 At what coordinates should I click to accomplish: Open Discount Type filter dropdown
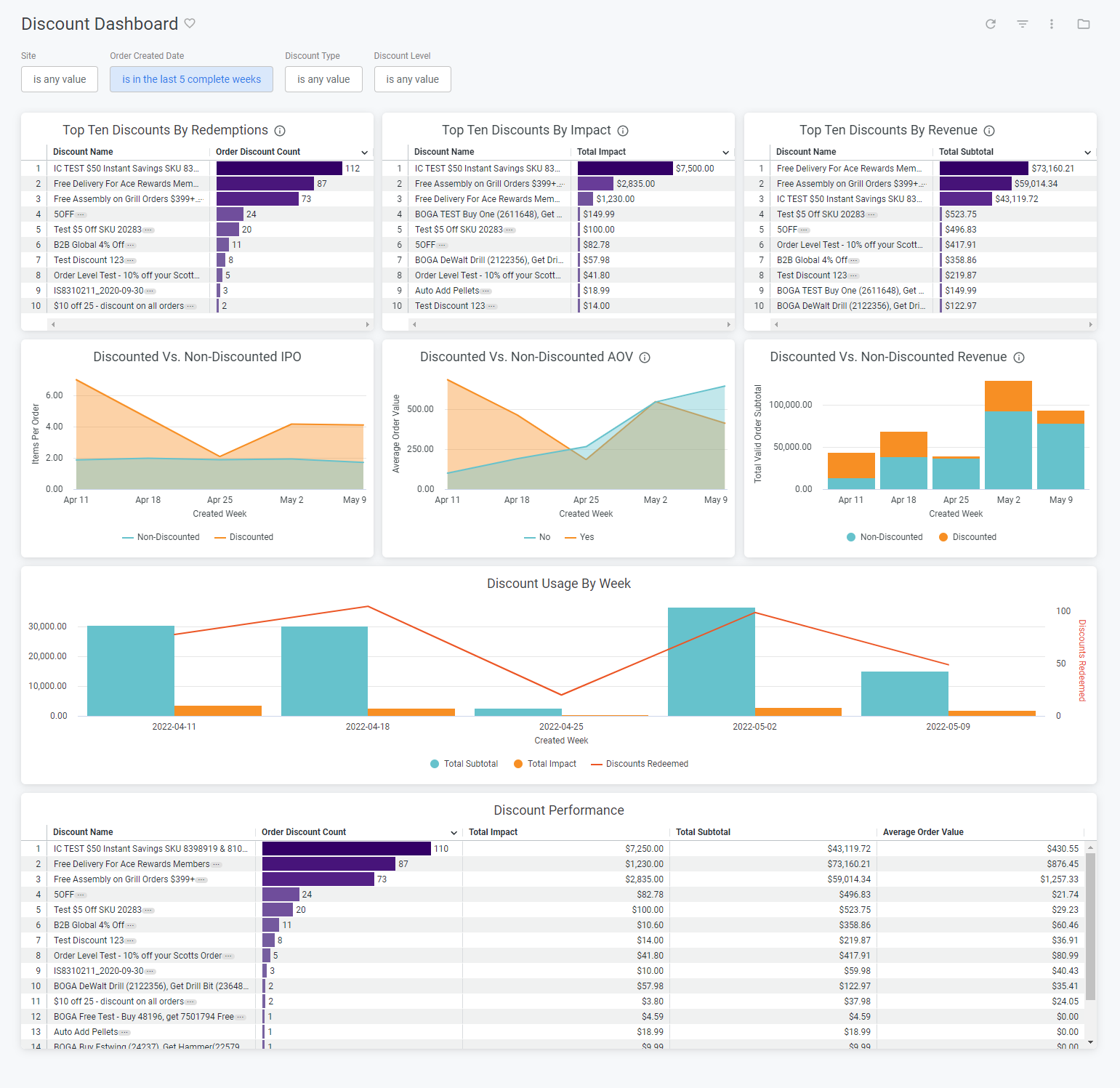(x=323, y=79)
